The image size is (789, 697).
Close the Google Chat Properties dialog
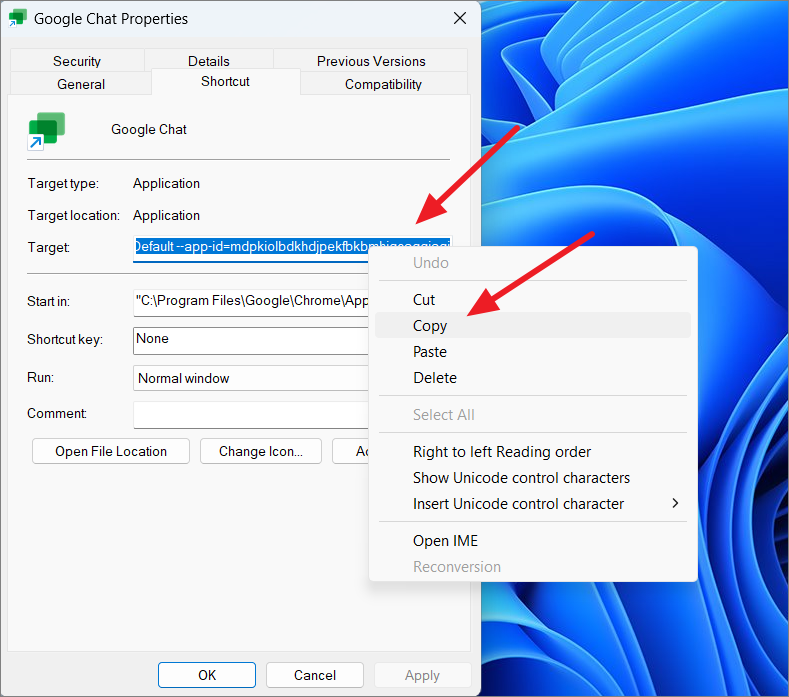[x=459, y=19]
